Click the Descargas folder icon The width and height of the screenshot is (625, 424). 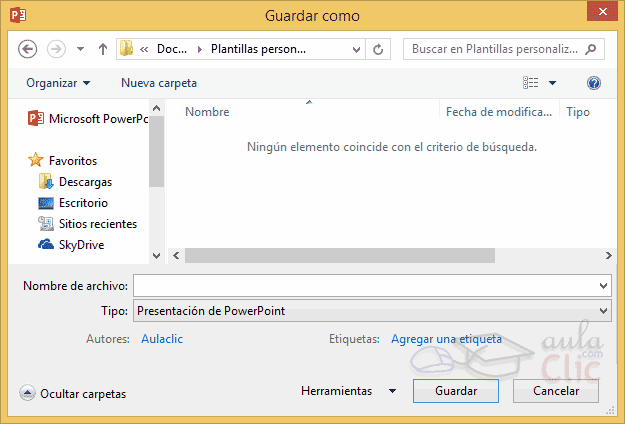46,181
